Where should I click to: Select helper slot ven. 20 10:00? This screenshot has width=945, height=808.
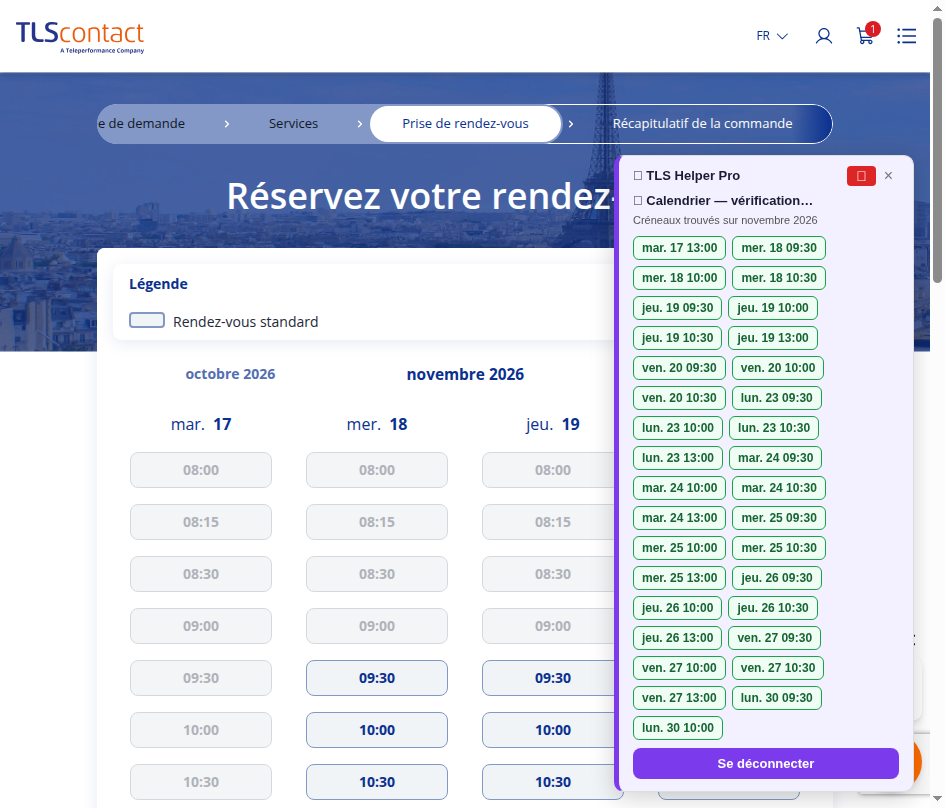pos(777,368)
